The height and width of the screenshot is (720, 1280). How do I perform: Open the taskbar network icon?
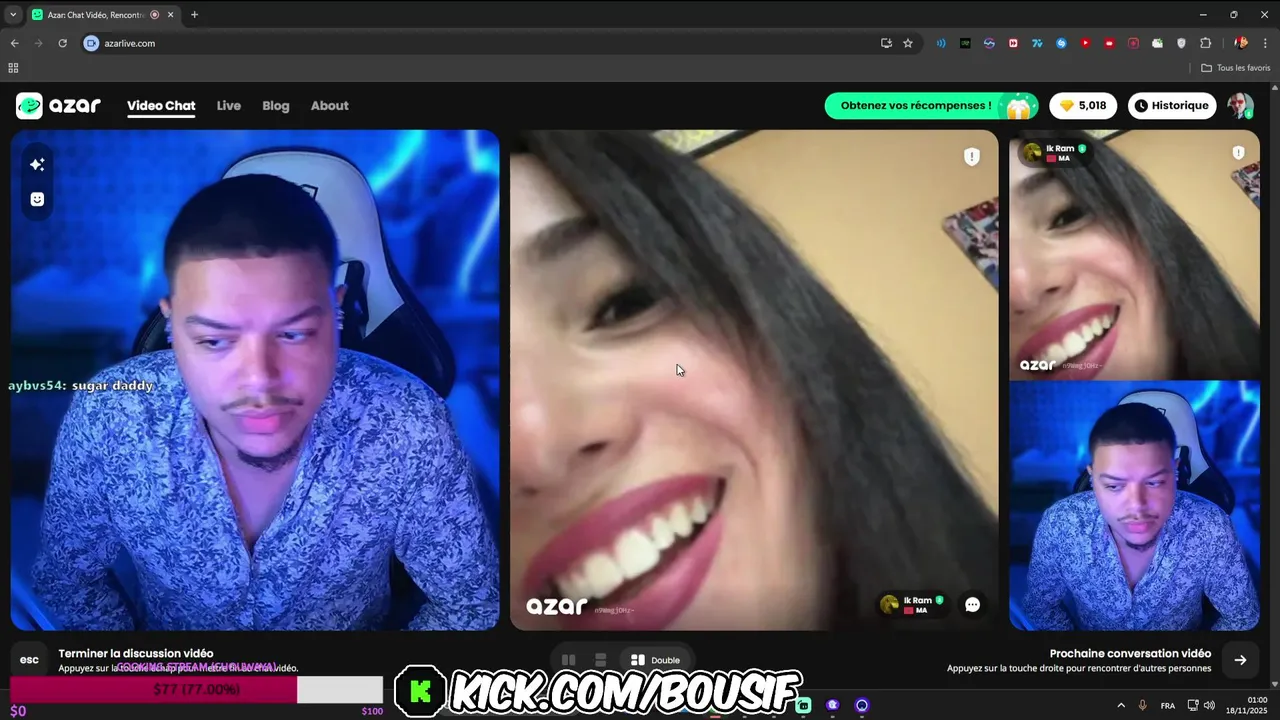click(x=1193, y=705)
